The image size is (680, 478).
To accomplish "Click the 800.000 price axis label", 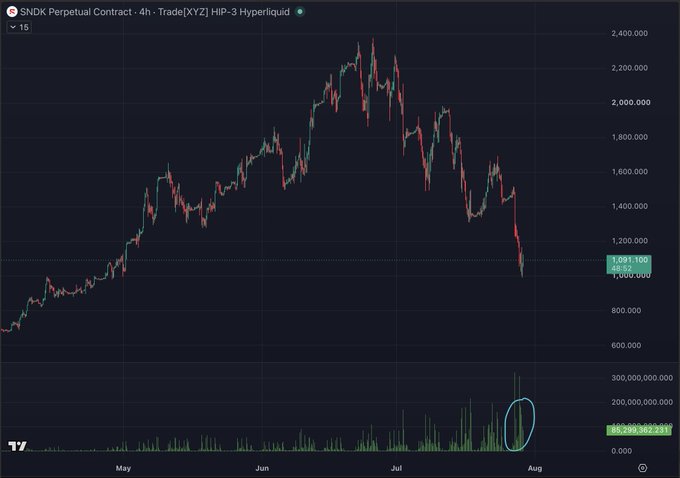I will (626, 311).
